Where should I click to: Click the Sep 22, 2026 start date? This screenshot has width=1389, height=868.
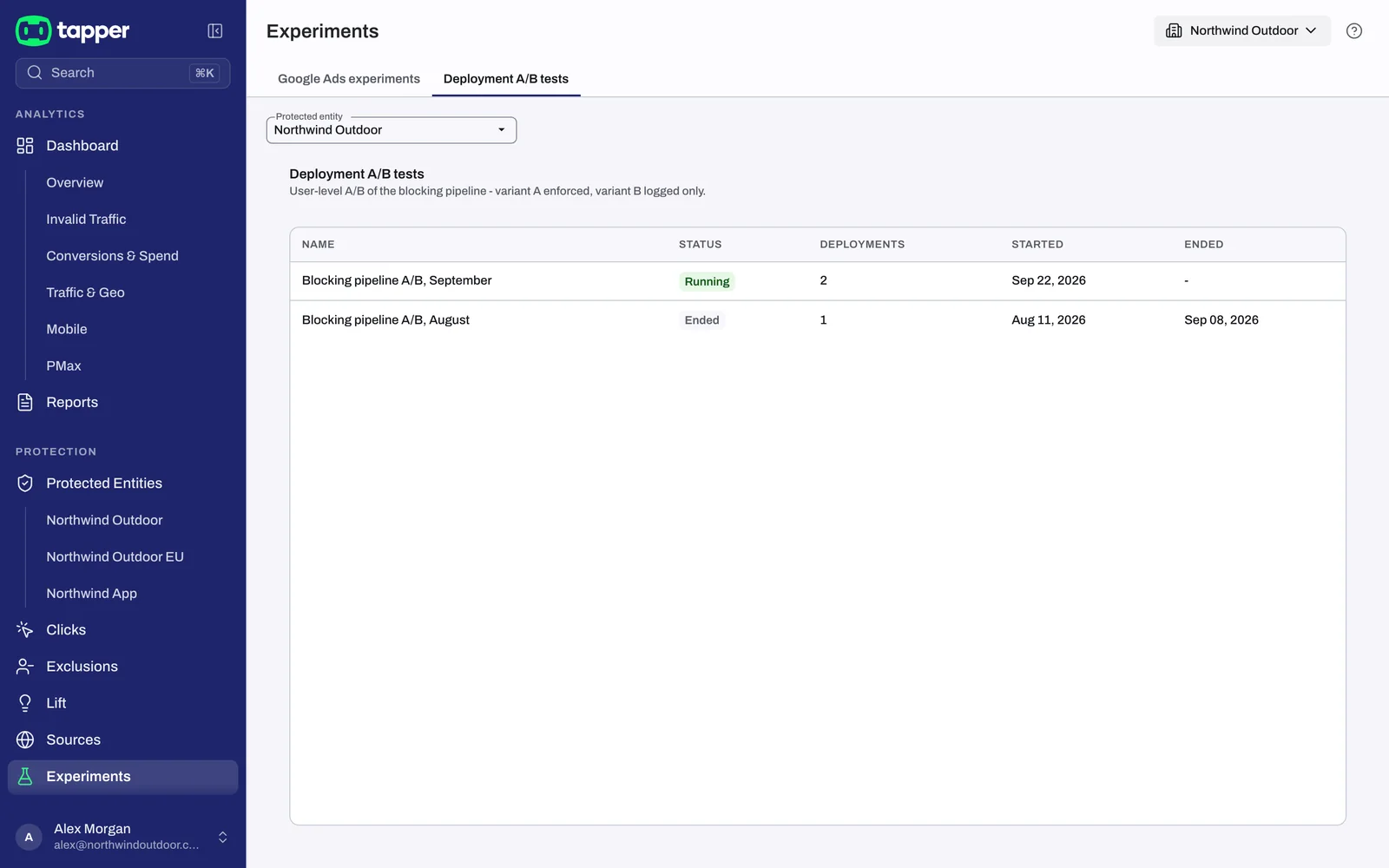pos(1048,280)
